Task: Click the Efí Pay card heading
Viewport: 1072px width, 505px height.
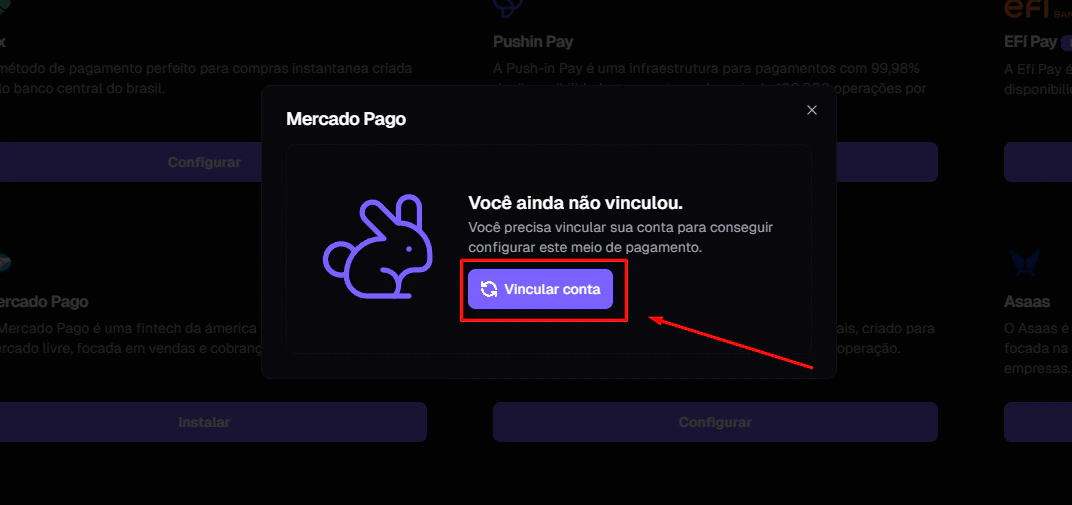Action: (x=1030, y=42)
